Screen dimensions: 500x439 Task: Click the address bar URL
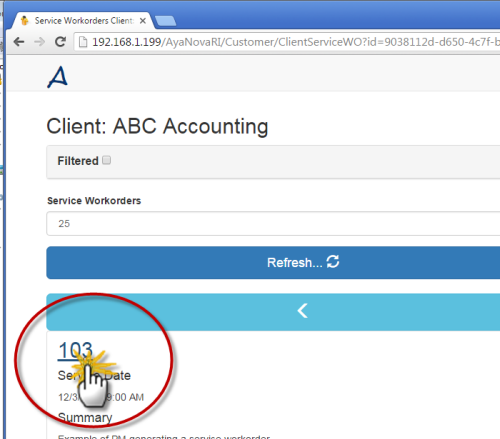pyautogui.click(x=295, y=42)
